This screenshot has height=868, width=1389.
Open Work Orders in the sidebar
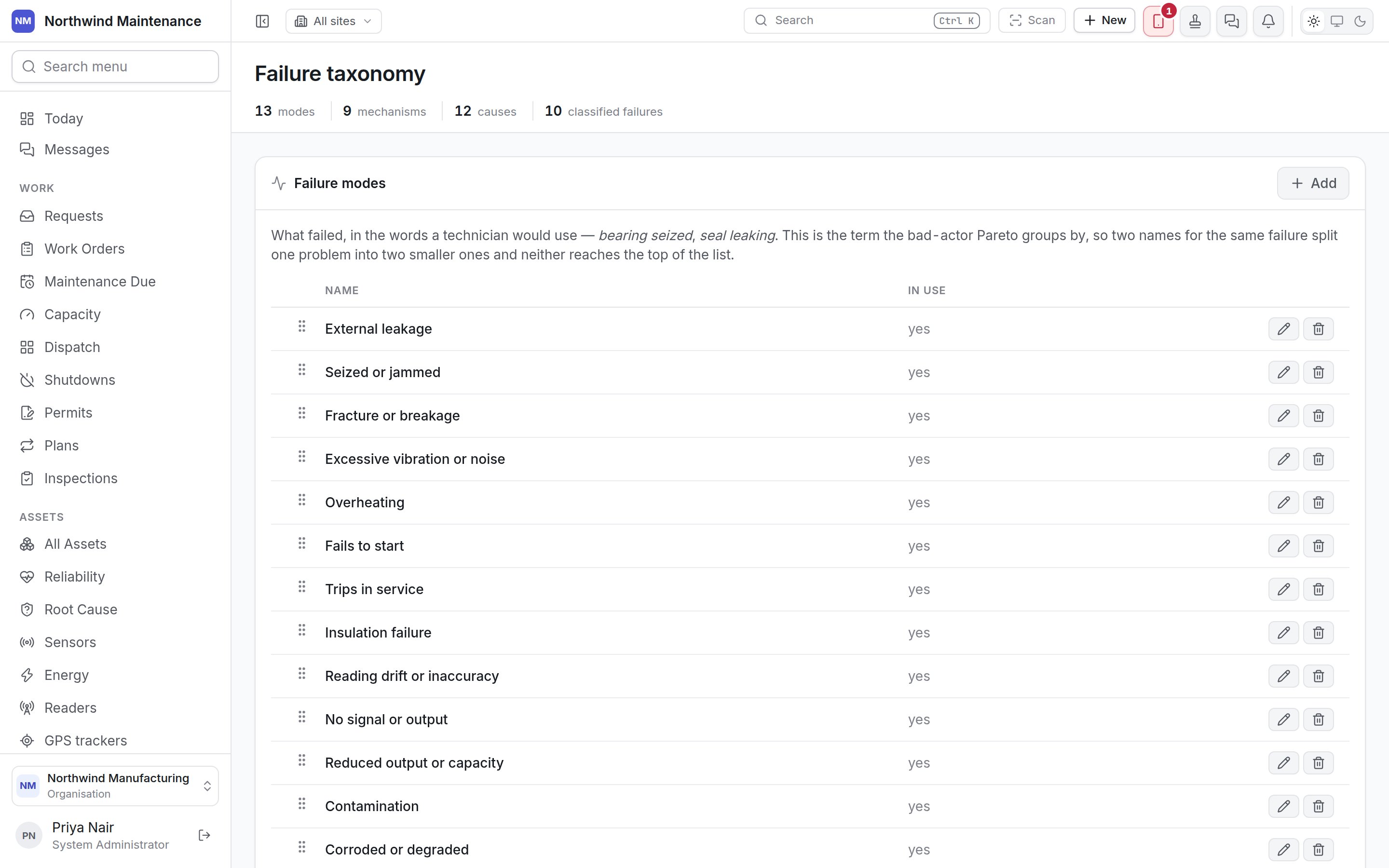click(x=115, y=248)
